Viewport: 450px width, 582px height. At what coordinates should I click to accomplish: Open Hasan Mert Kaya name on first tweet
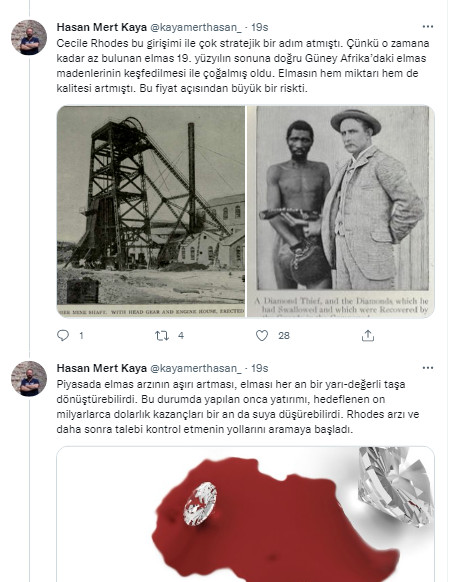click(x=102, y=27)
